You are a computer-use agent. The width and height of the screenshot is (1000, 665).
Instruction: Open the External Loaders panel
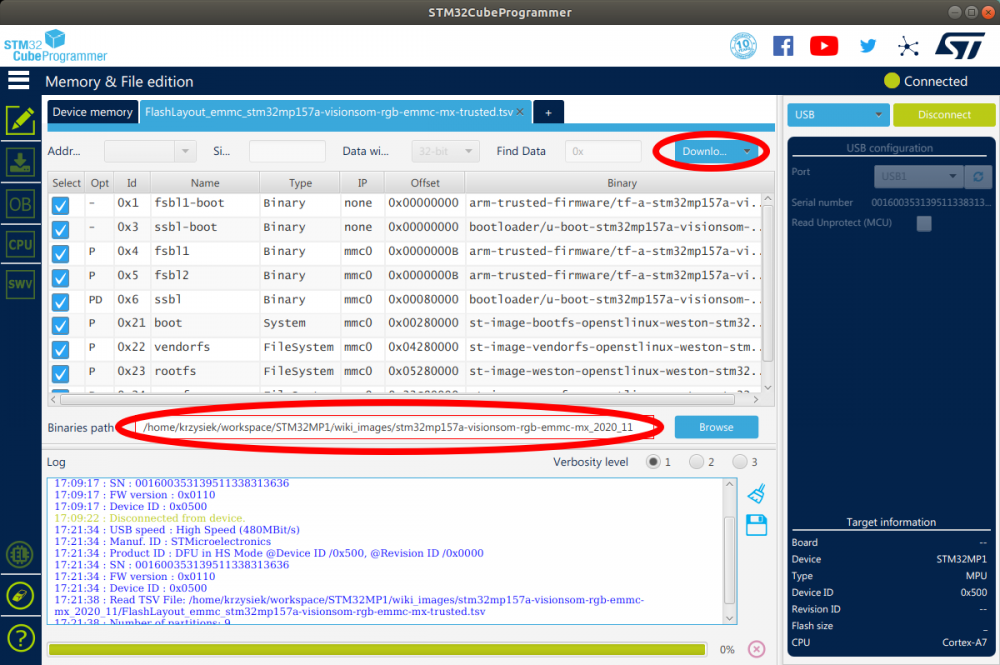click(x=20, y=555)
